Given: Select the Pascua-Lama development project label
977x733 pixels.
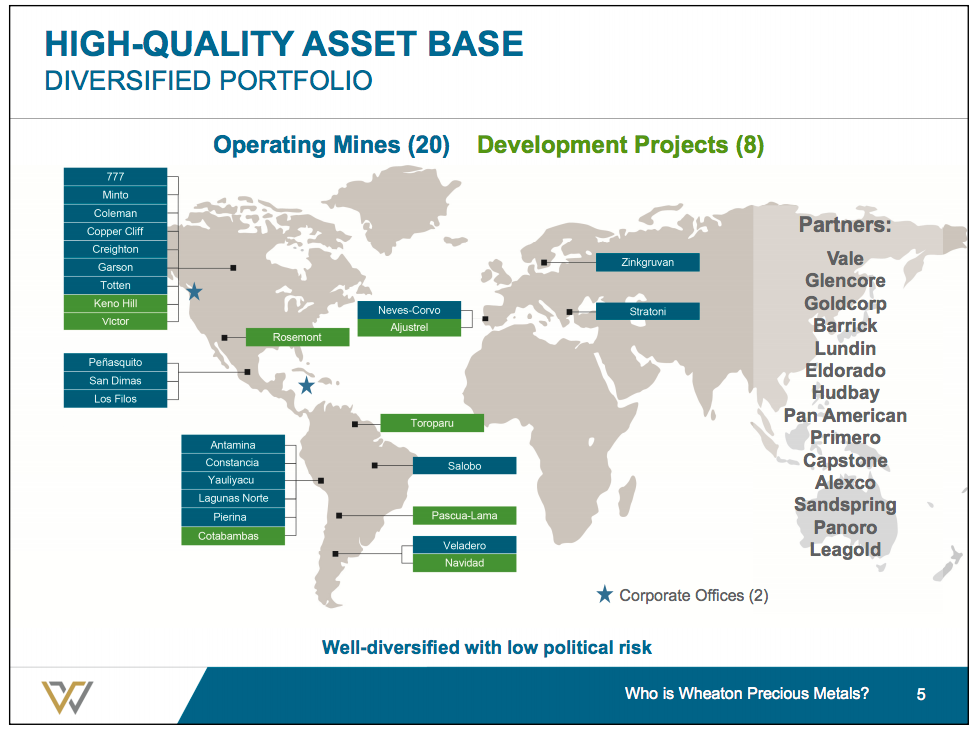Looking at the screenshot, I should 463,516.
